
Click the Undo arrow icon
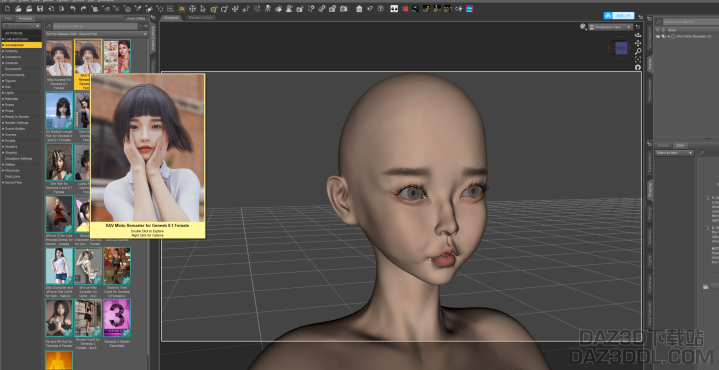72,9
